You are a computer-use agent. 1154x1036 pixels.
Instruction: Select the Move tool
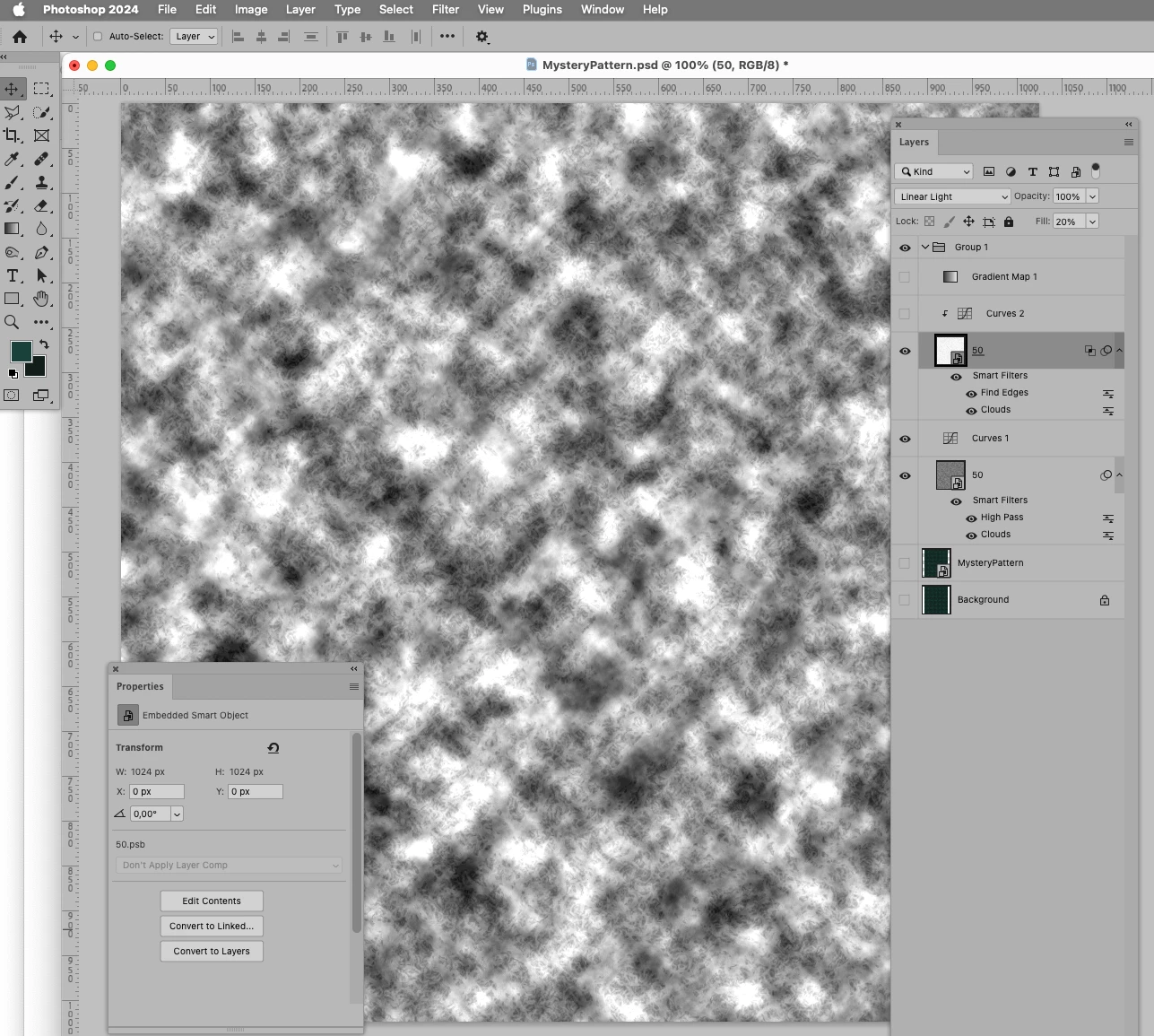pyautogui.click(x=13, y=89)
